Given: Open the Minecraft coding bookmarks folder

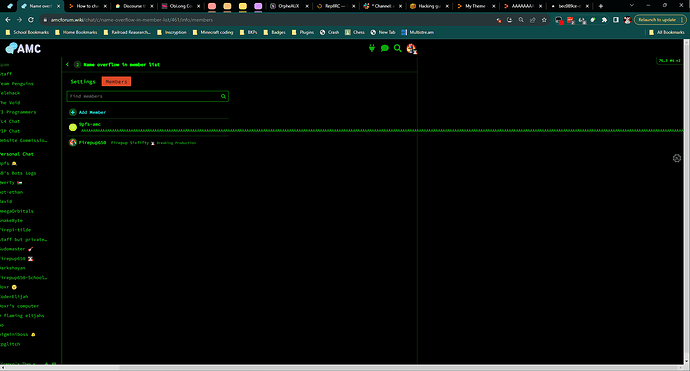Looking at the screenshot, I should click(213, 32).
